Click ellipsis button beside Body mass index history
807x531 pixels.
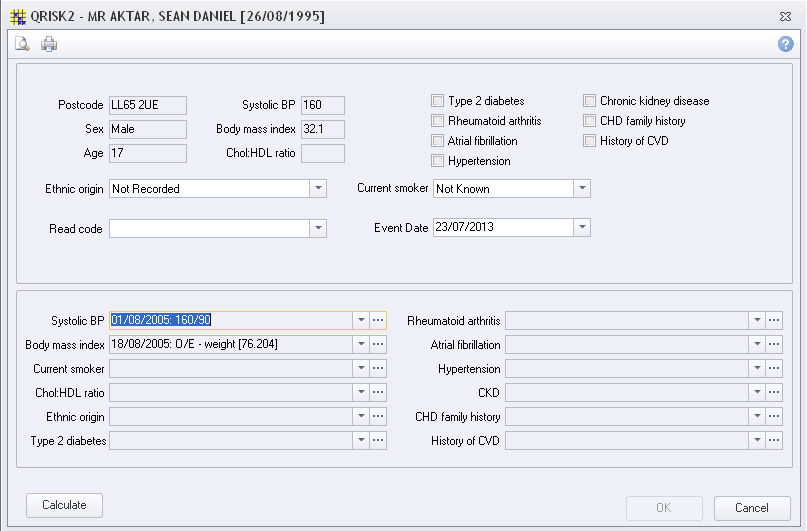pos(378,344)
